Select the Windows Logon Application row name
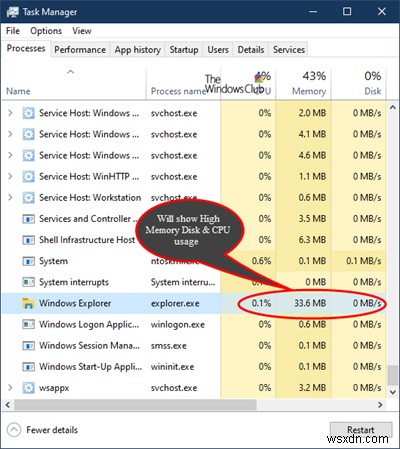The image size is (400, 449). pyautogui.click(x=89, y=325)
